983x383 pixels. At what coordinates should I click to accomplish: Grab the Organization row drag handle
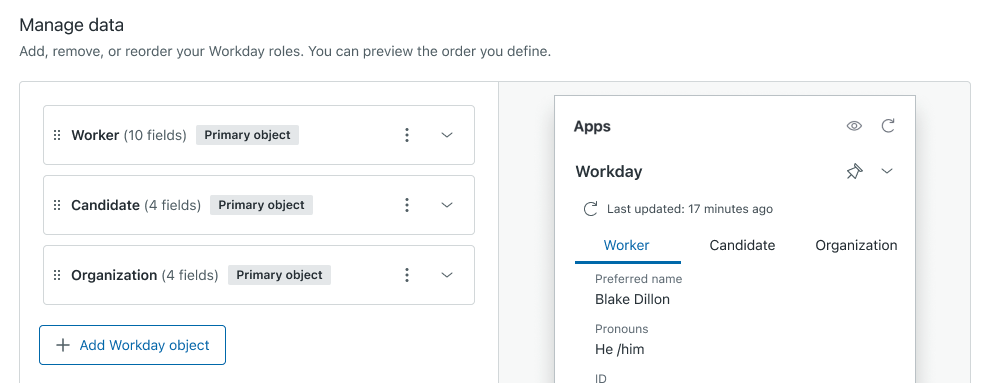pyautogui.click(x=56, y=275)
